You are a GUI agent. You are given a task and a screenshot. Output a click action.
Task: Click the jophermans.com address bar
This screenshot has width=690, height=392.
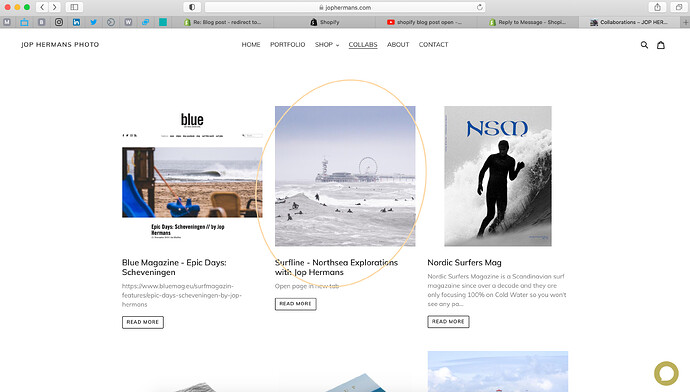[x=345, y=7]
